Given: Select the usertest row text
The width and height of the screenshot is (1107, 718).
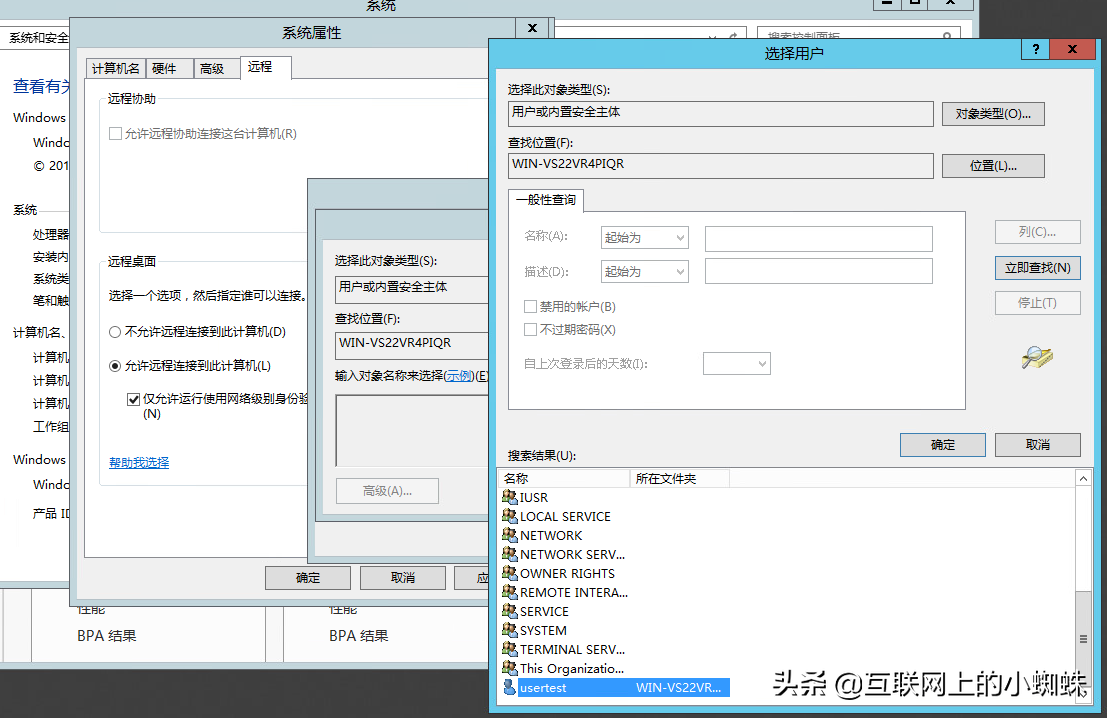Looking at the screenshot, I should (x=543, y=688).
